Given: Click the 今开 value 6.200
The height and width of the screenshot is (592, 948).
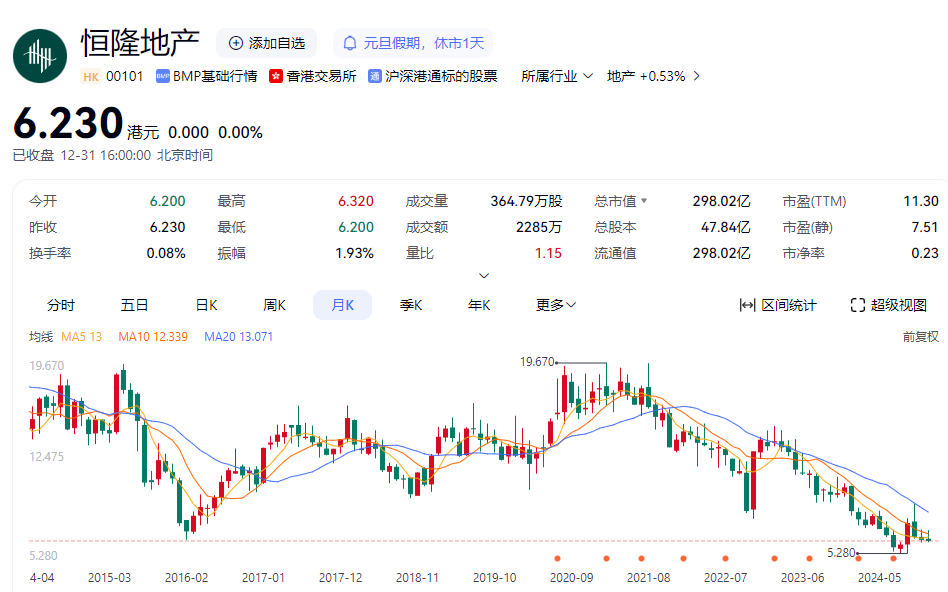Looking at the screenshot, I should [x=167, y=201].
